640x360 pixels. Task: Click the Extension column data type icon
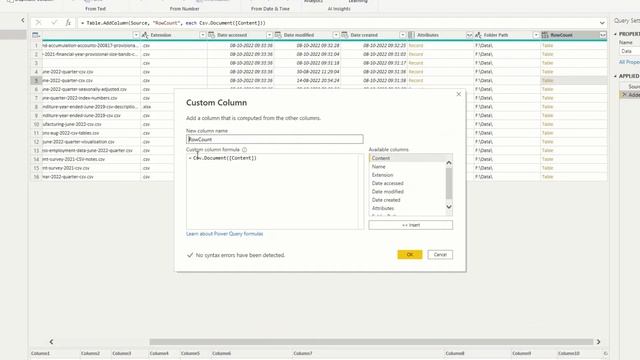pyautogui.click(x=145, y=35)
